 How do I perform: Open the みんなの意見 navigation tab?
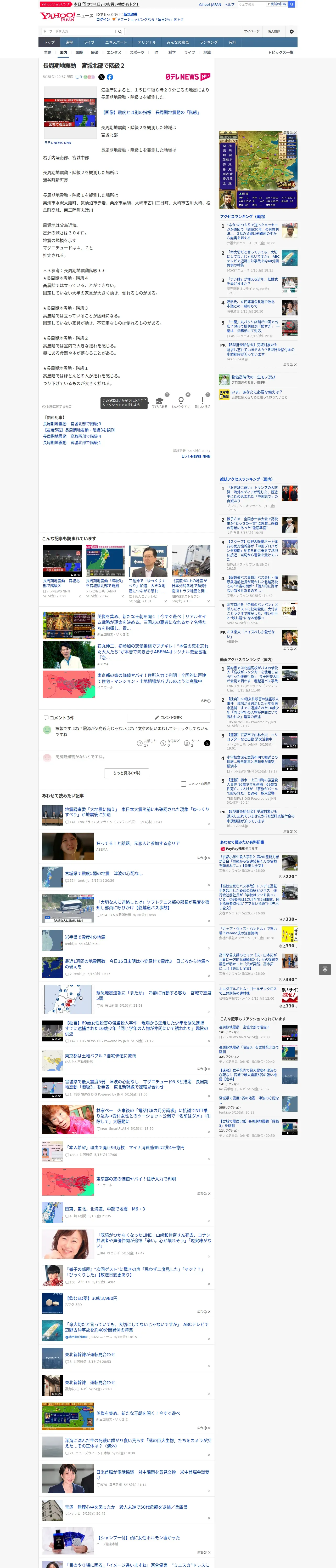[178, 43]
